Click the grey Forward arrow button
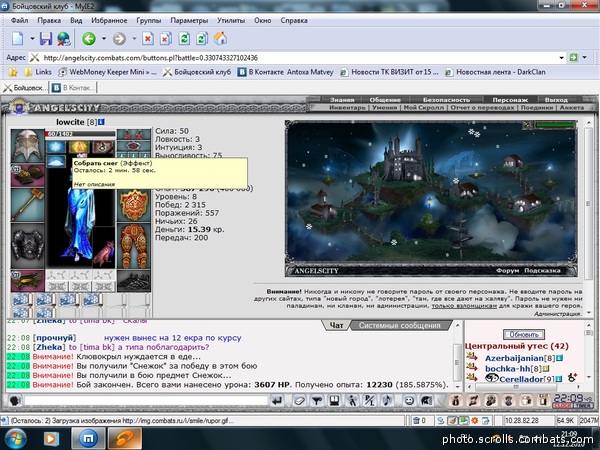600x450 pixels. pos(119,39)
